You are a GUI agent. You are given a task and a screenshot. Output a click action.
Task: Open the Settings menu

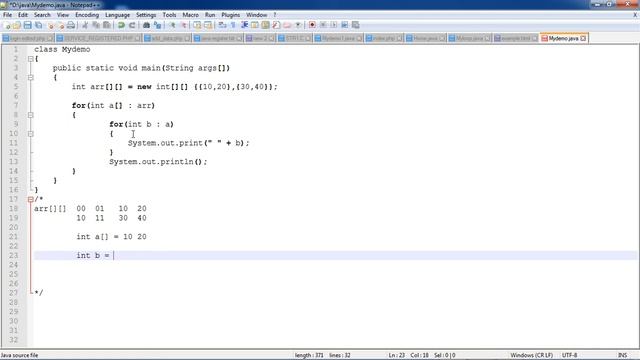146,15
